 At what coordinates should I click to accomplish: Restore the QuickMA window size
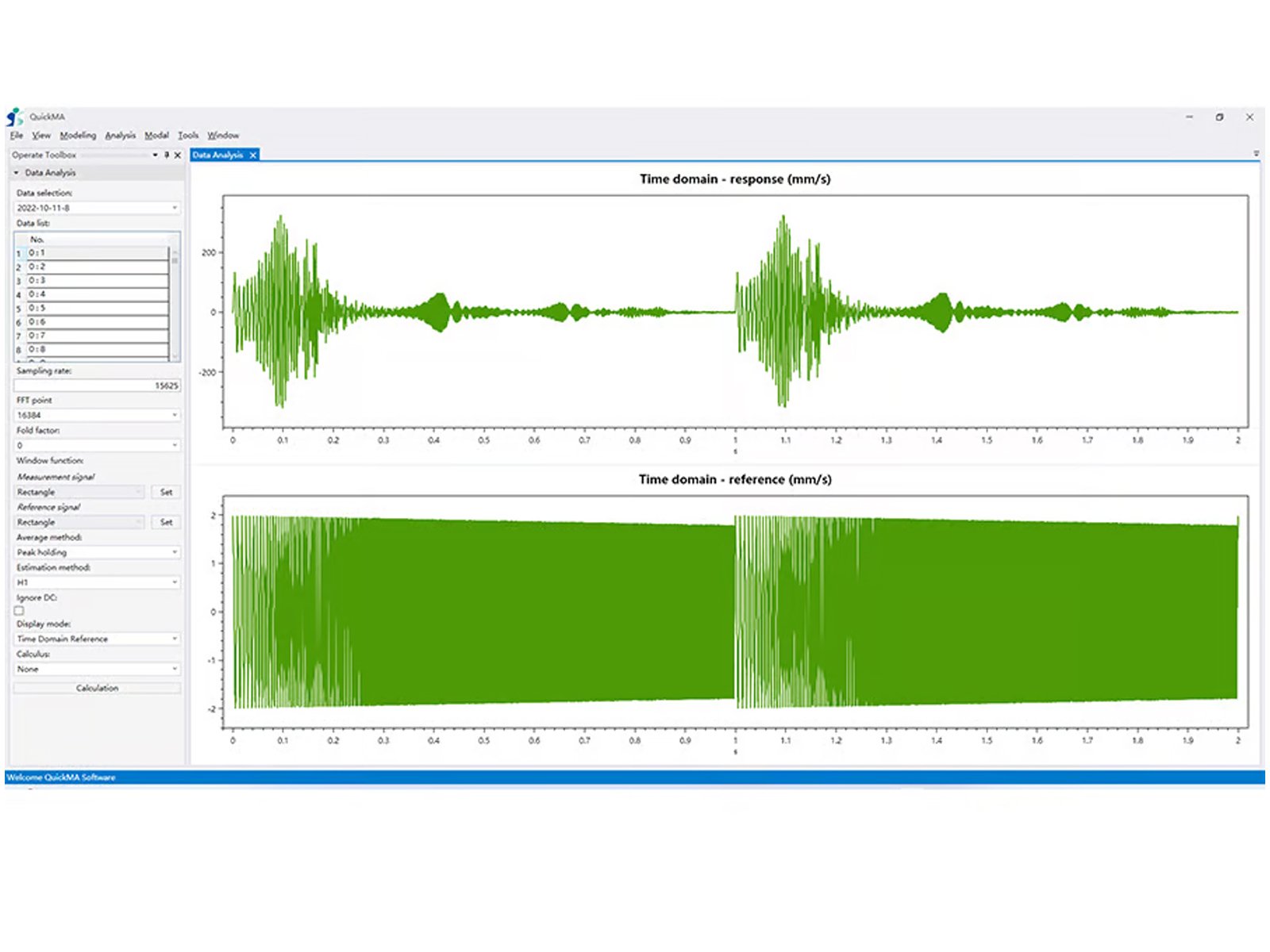tap(1219, 117)
